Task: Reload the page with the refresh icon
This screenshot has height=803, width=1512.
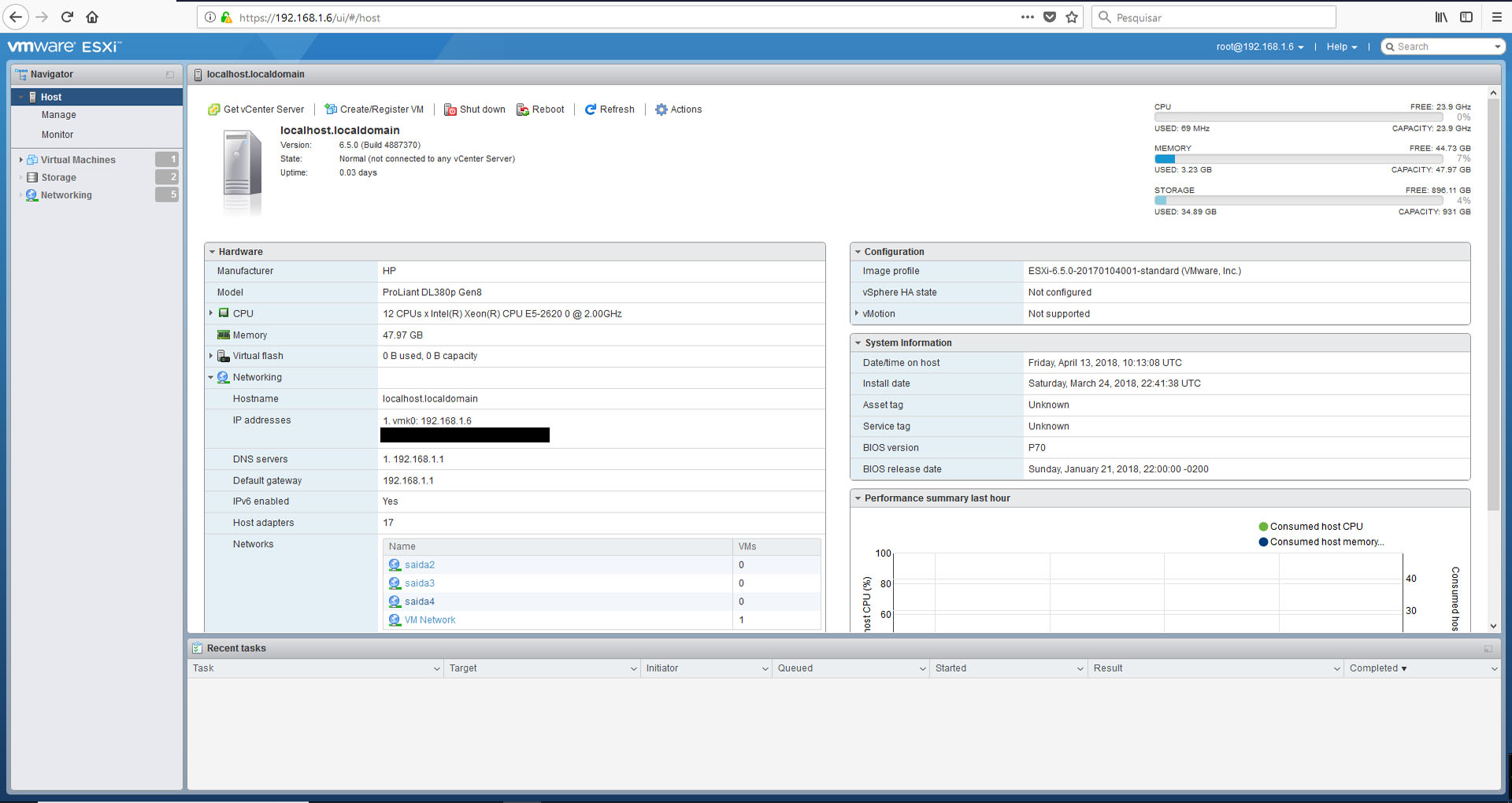Action: click(x=68, y=17)
